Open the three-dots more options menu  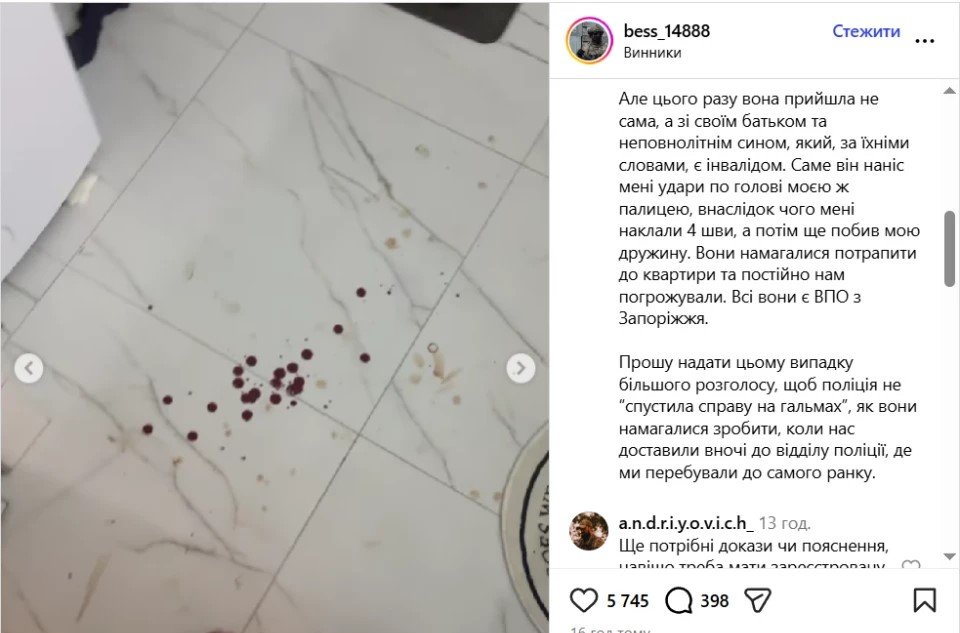point(924,40)
